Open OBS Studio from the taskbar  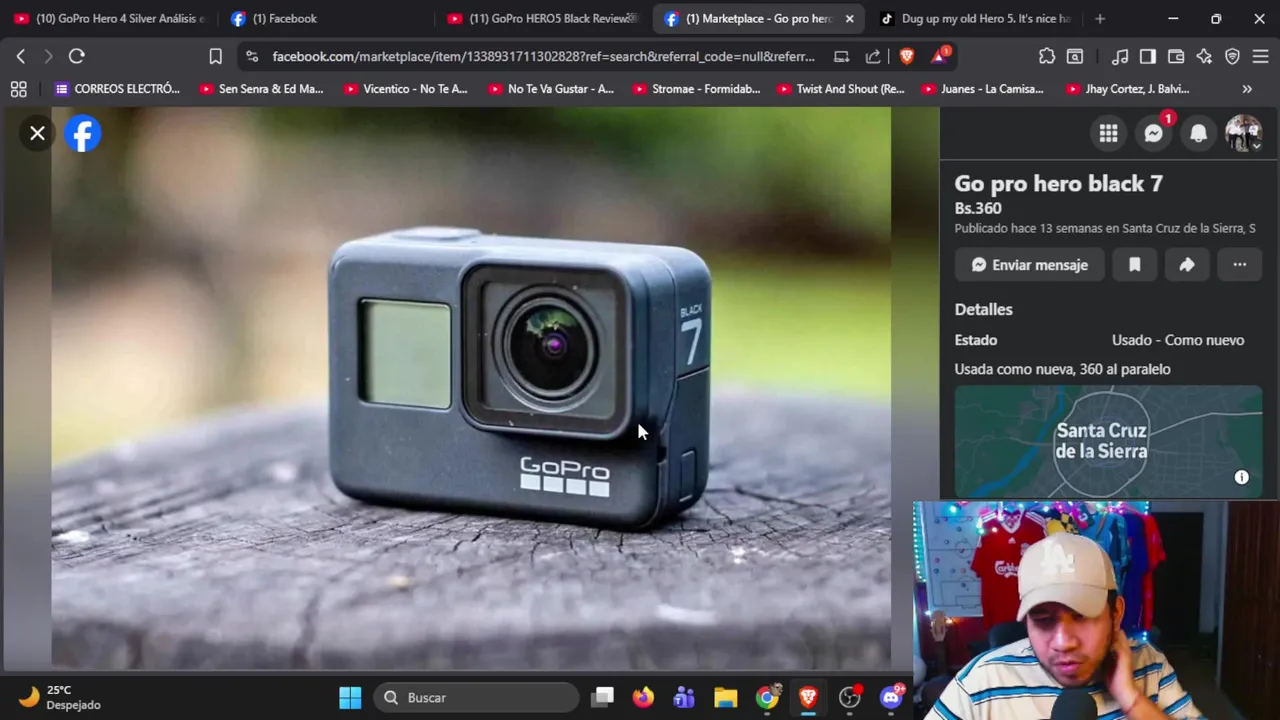point(849,698)
